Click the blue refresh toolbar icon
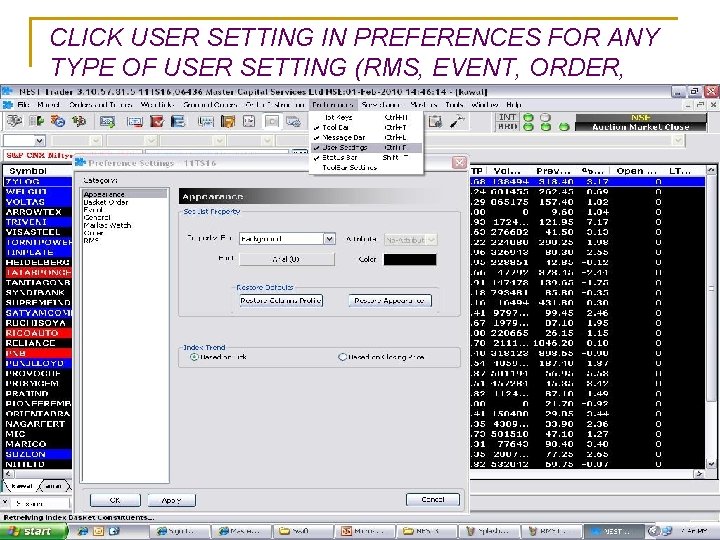Viewport: 720px width, 540px height. [58, 121]
